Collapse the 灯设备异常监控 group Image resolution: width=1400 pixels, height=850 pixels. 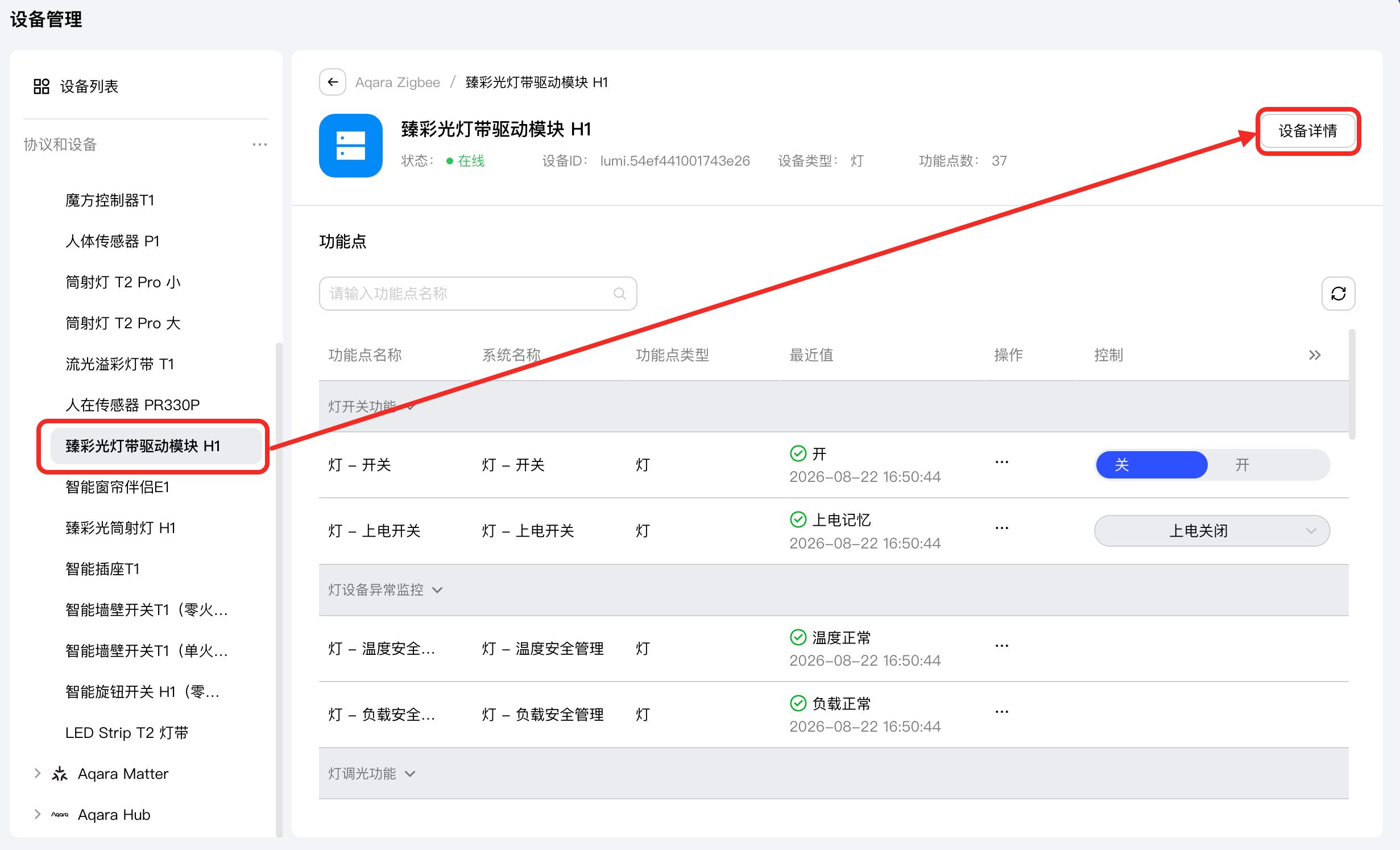pyautogui.click(x=438, y=590)
